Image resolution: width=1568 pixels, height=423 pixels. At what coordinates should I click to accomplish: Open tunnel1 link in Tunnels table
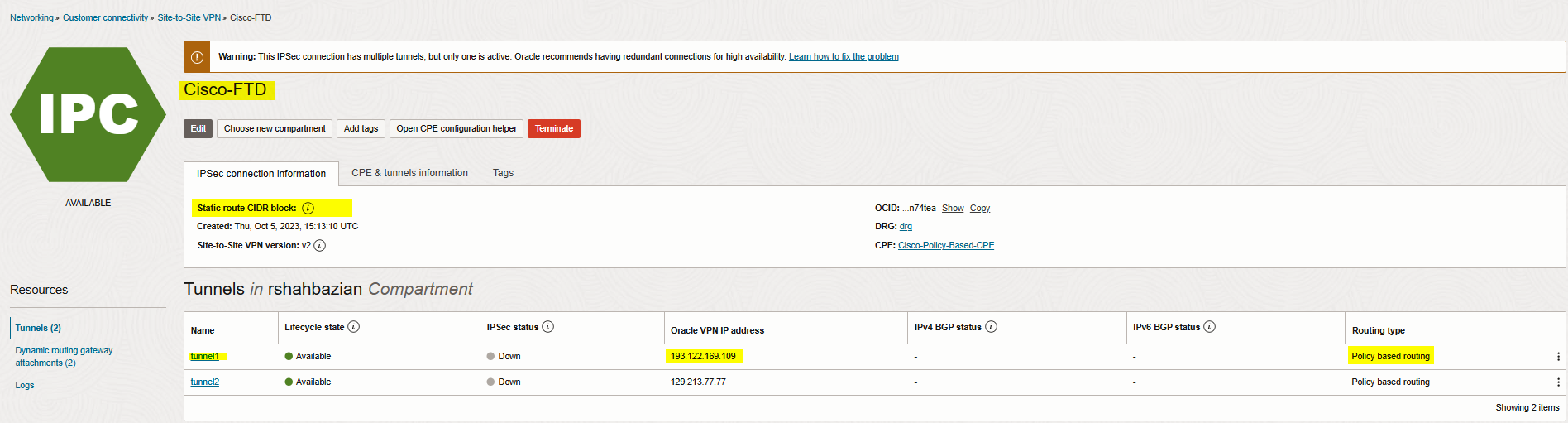(204, 357)
